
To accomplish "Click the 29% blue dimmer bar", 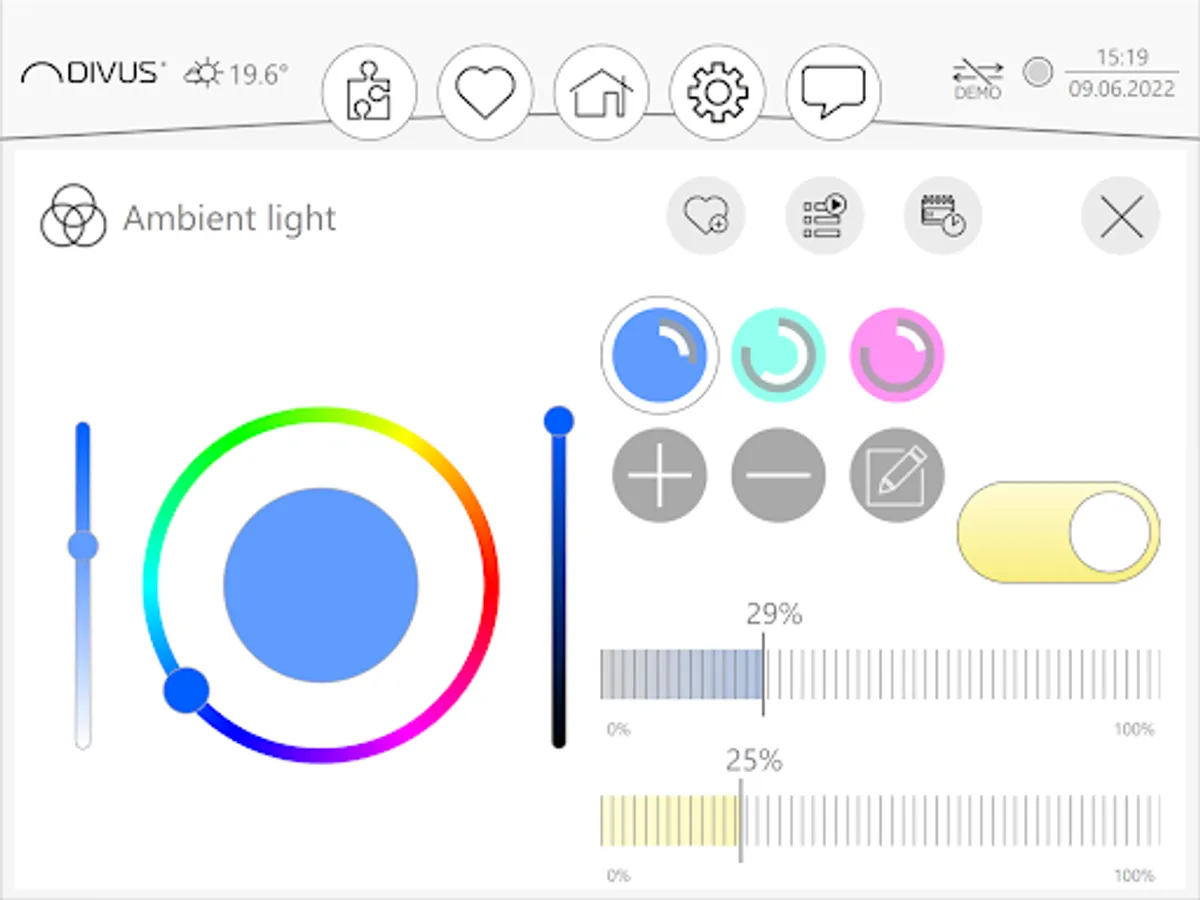I will [880, 674].
